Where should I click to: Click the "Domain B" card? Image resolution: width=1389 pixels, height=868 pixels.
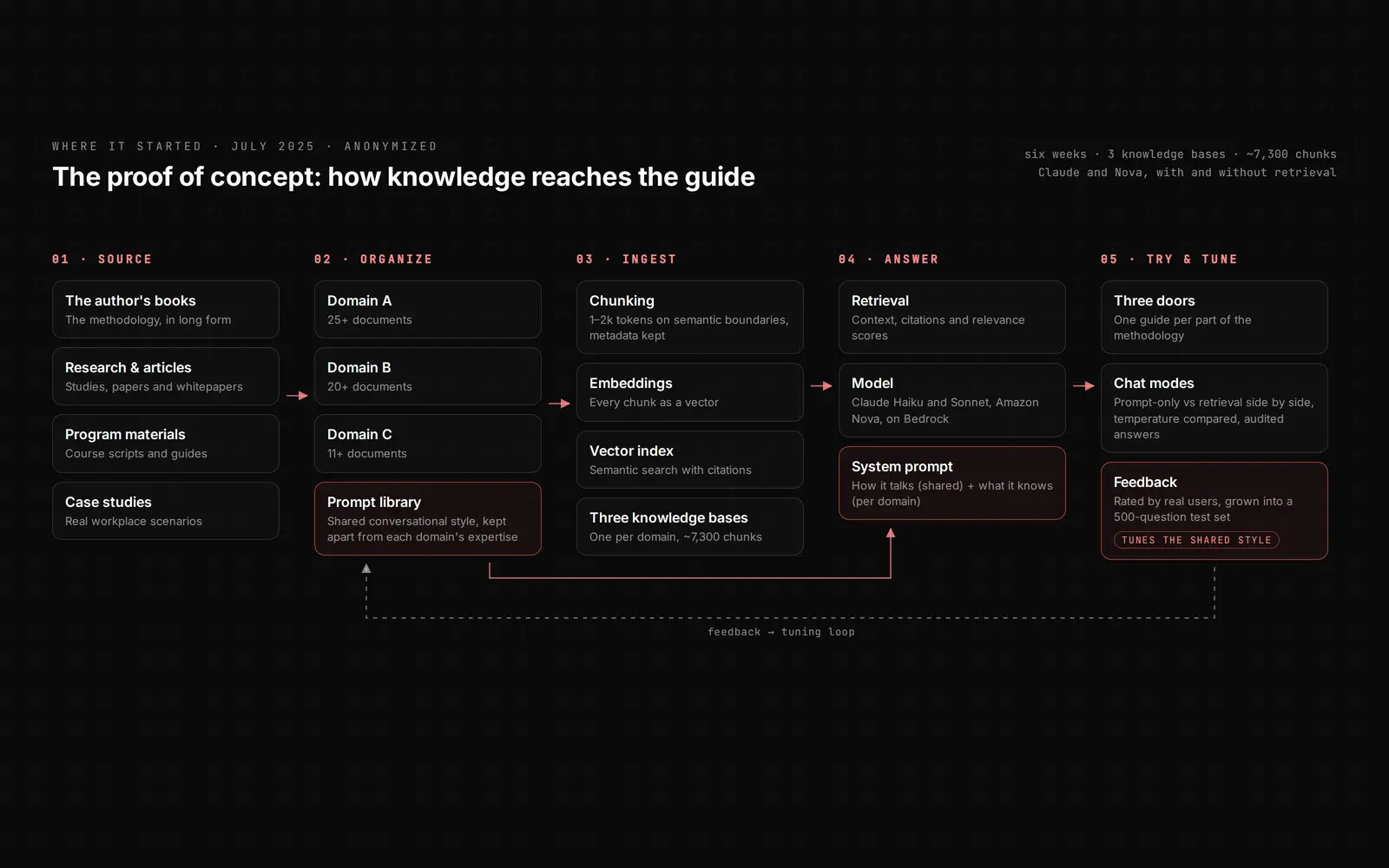click(428, 376)
